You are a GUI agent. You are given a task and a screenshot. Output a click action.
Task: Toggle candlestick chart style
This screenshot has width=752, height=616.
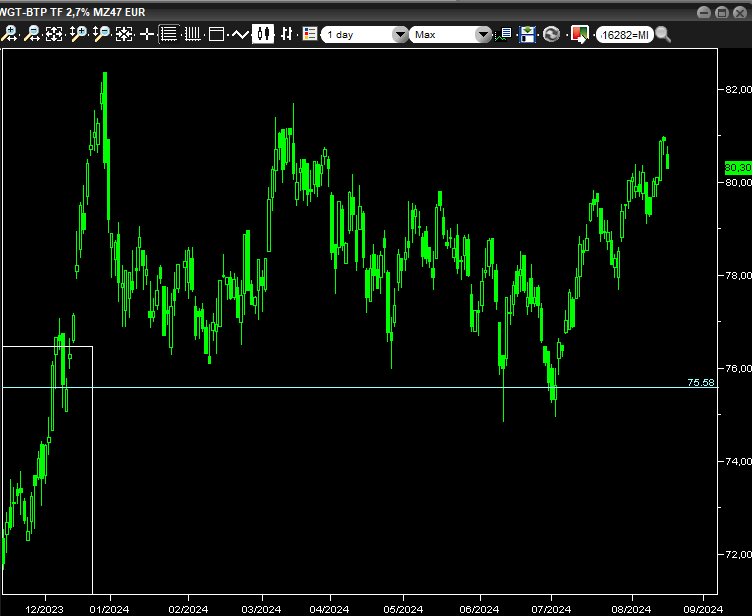tap(263, 34)
